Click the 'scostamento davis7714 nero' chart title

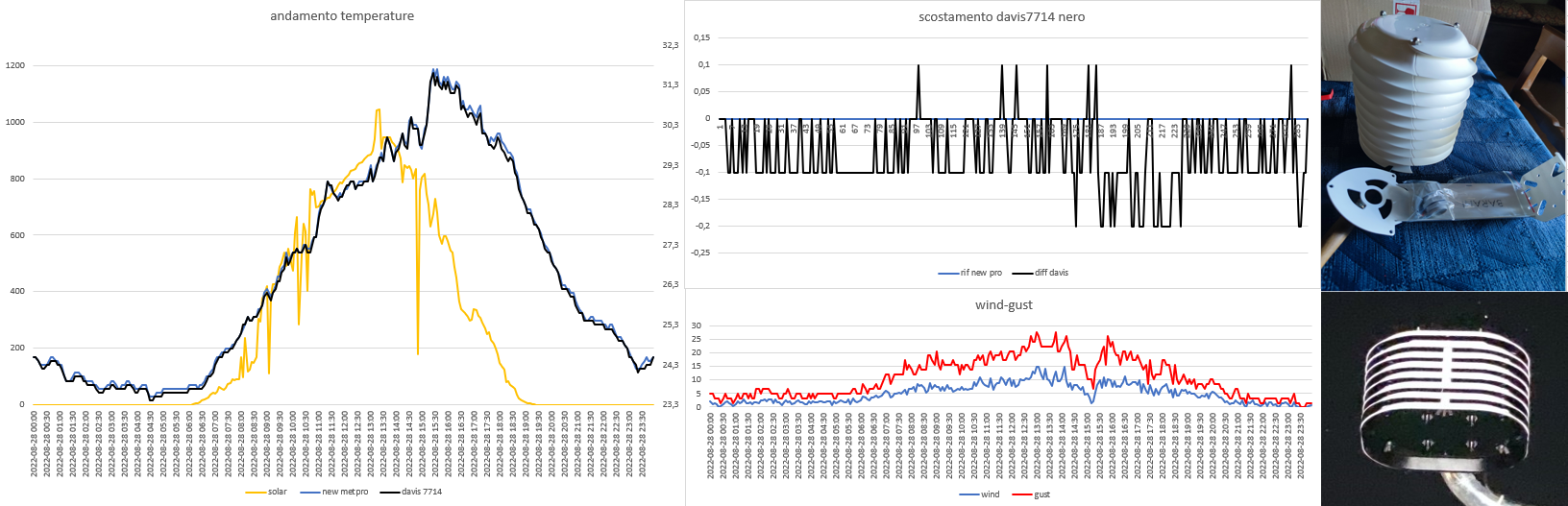tap(1001, 17)
